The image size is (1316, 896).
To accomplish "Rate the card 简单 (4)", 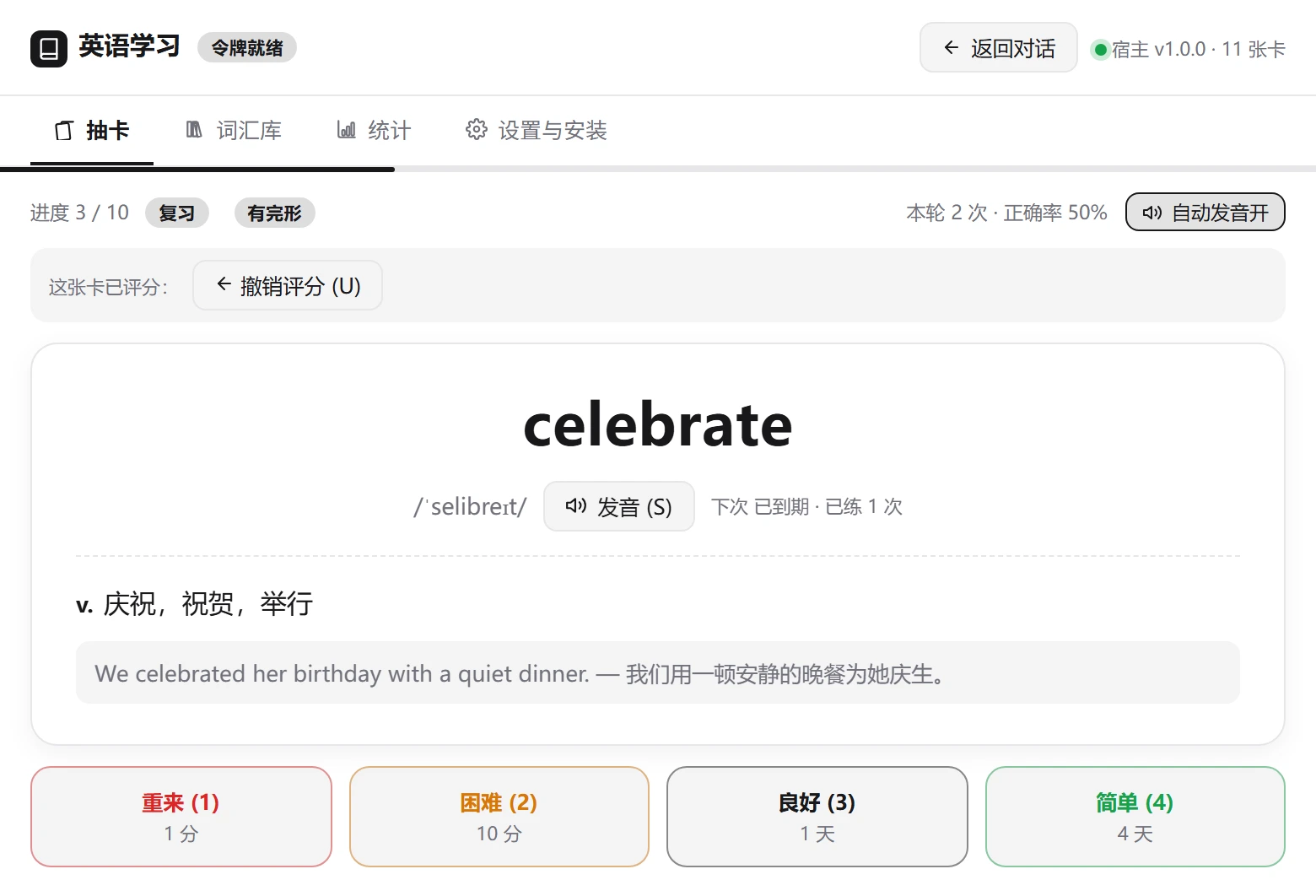I will click(1135, 817).
